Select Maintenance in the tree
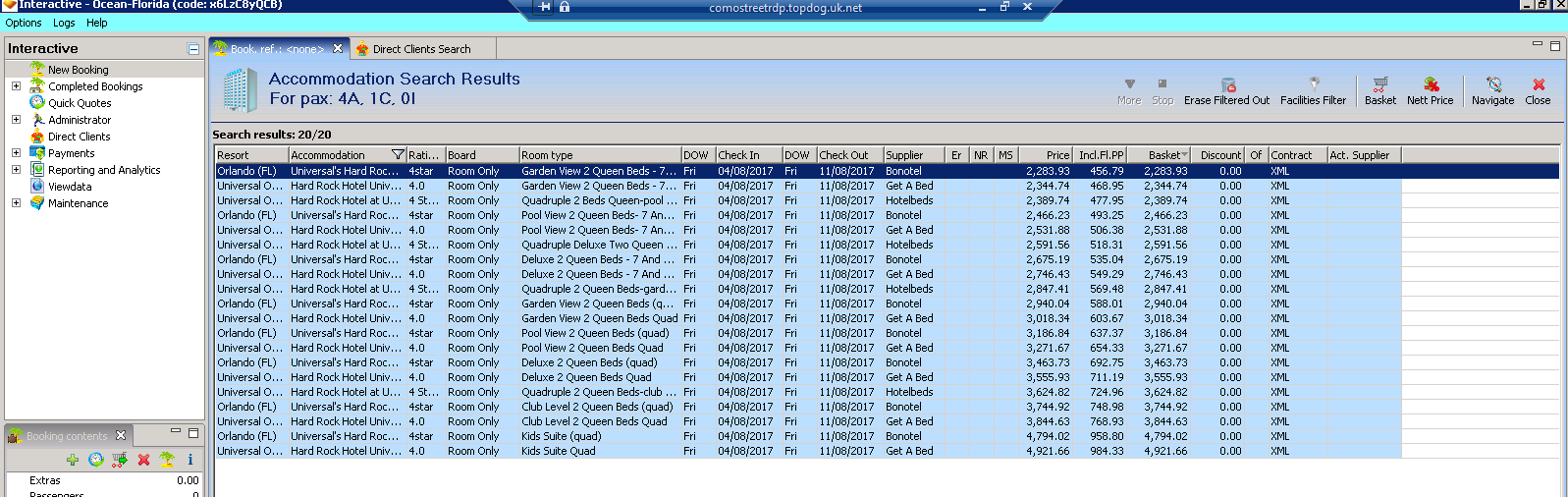 point(79,203)
